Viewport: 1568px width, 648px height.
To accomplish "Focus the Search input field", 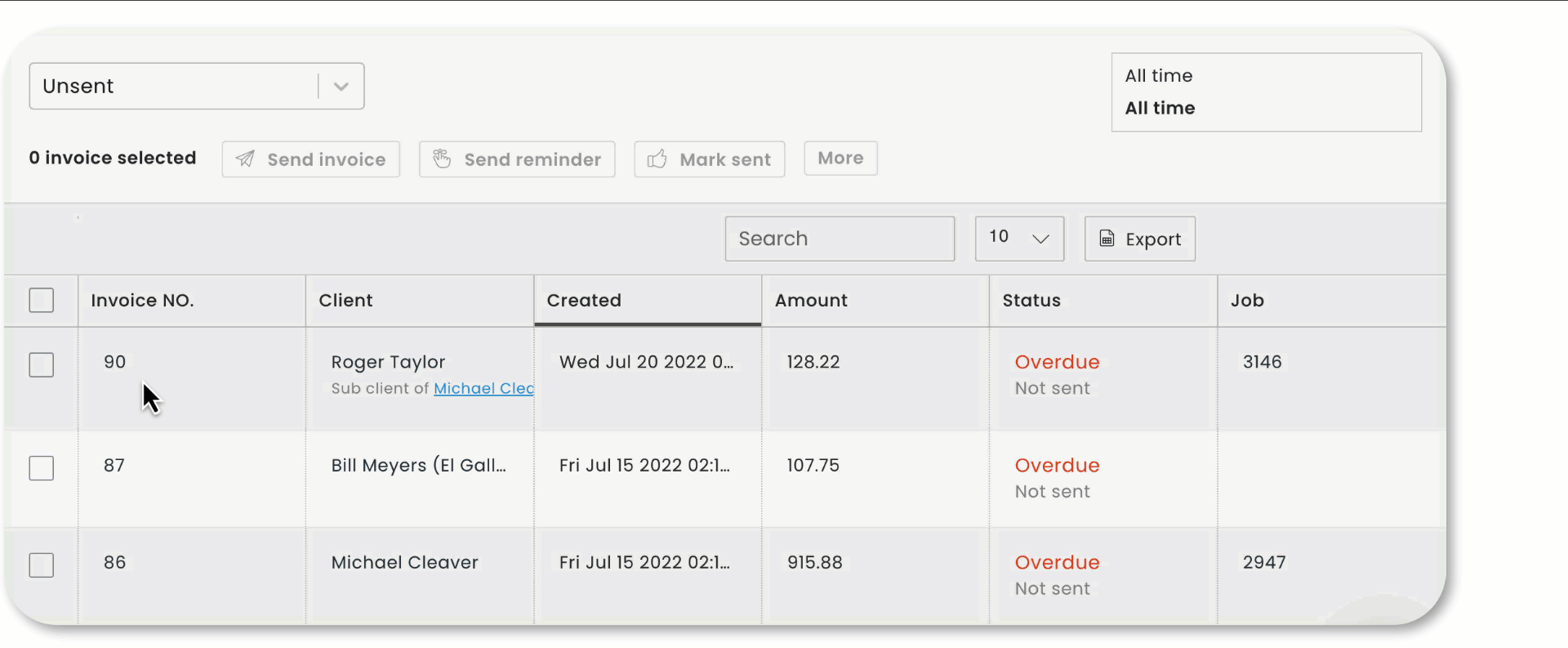I will (x=840, y=239).
